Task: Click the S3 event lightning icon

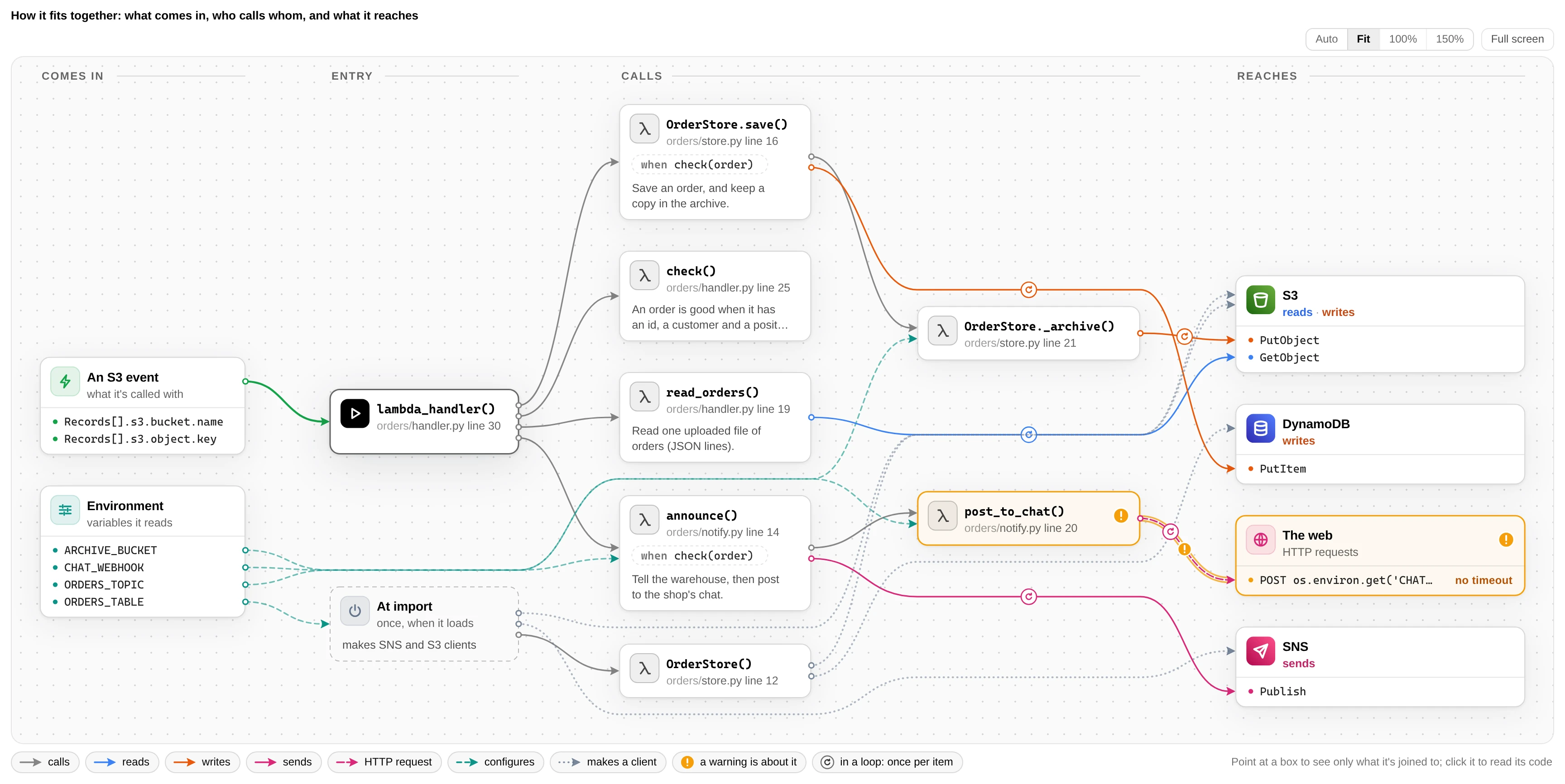Action: 65,382
